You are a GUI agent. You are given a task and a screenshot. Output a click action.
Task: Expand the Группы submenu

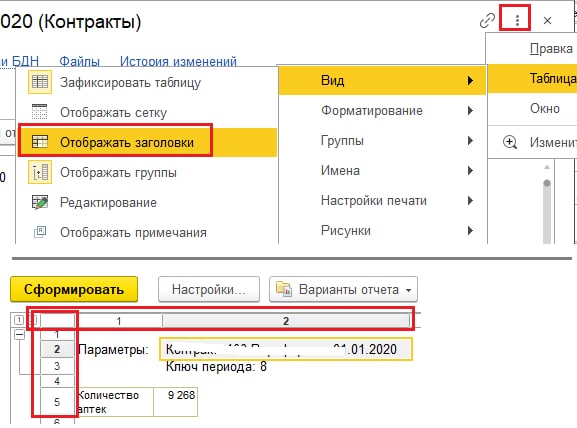coord(383,141)
